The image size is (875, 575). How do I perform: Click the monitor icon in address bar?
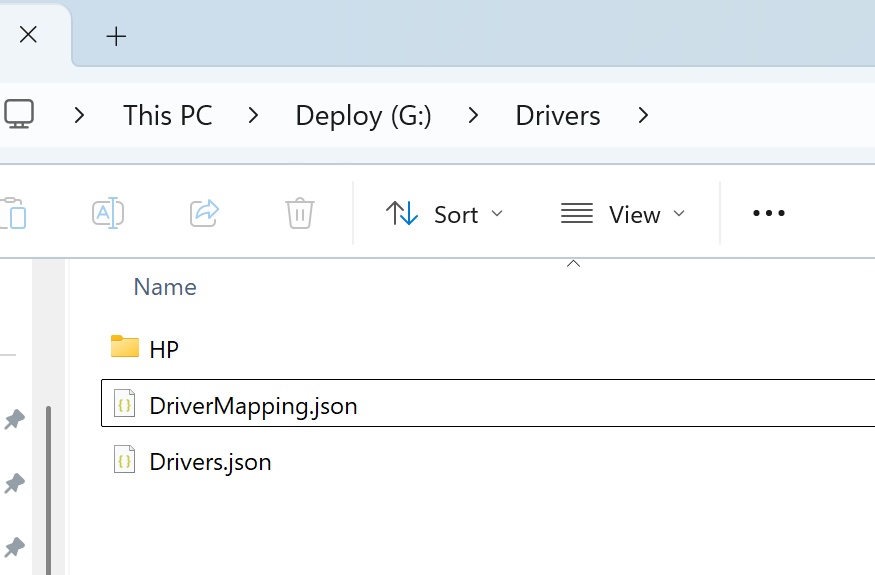point(18,115)
